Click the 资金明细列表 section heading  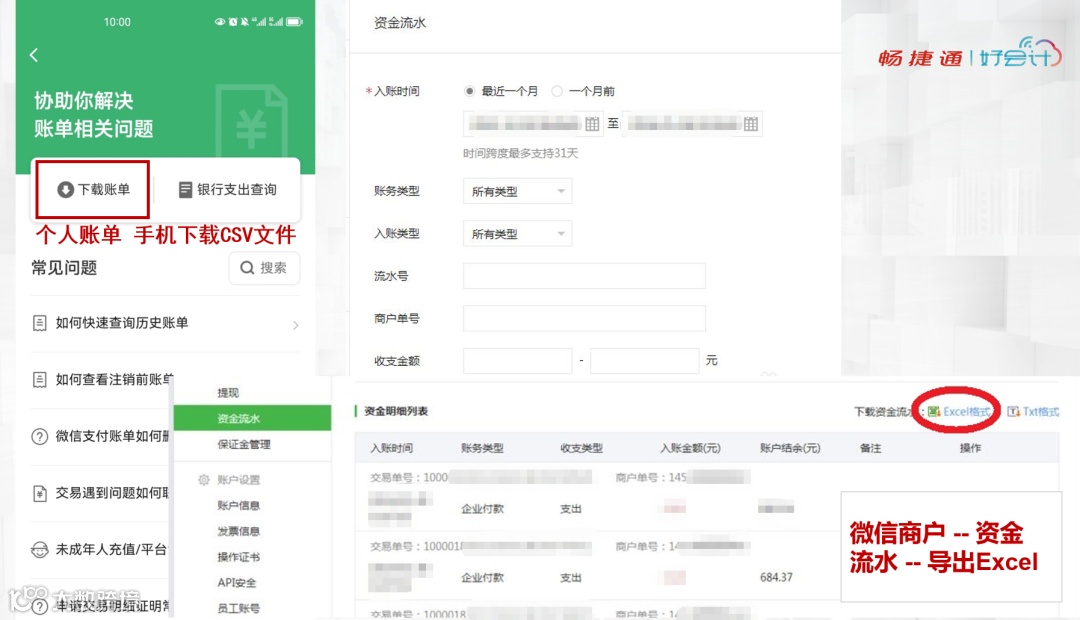coord(396,411)
